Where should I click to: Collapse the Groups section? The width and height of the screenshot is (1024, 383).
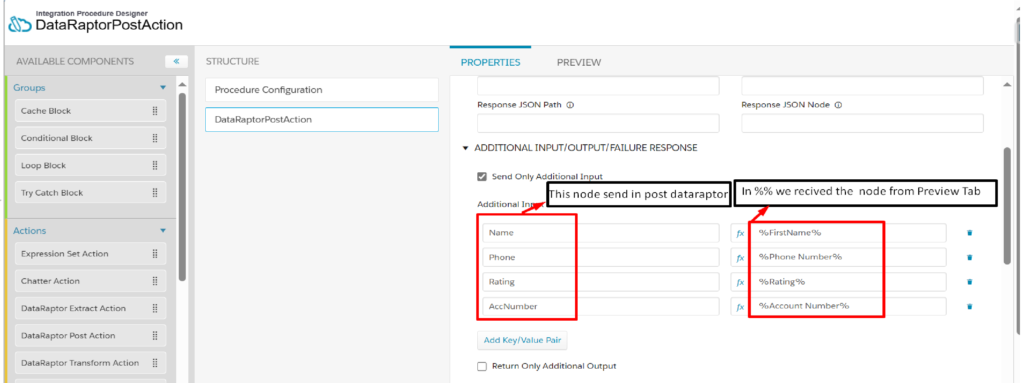[163, 88]
